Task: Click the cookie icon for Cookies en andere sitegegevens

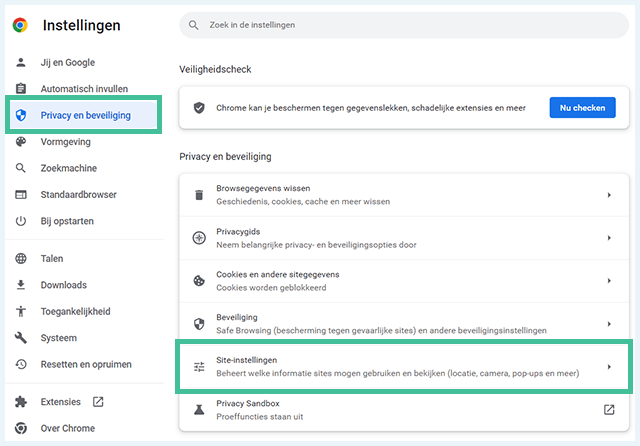Action: coord(199,281)
